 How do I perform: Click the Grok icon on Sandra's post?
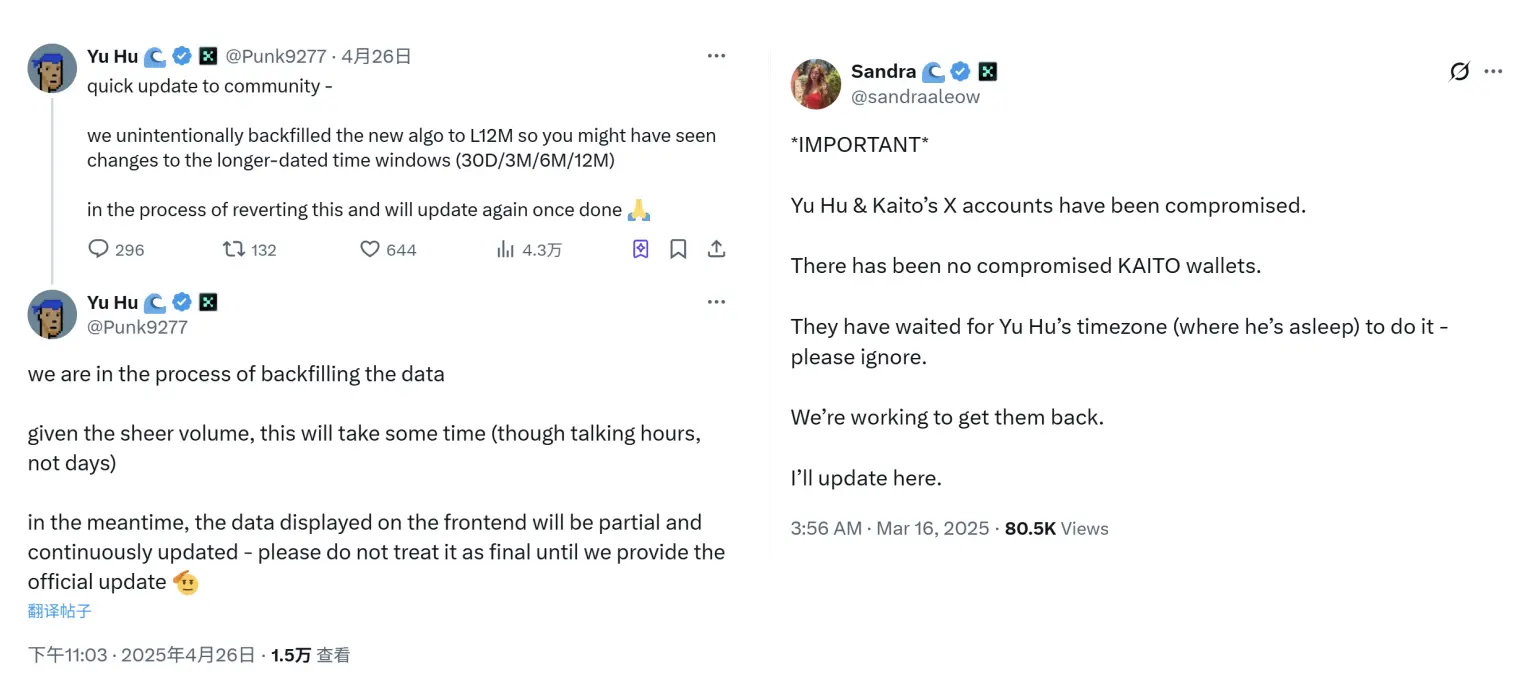point(1459,72)
